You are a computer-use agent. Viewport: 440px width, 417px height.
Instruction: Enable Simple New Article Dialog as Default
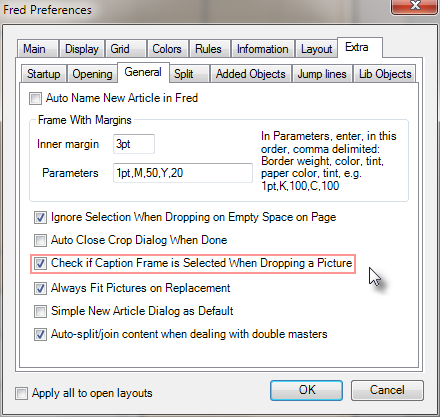[x=40, y=311]
